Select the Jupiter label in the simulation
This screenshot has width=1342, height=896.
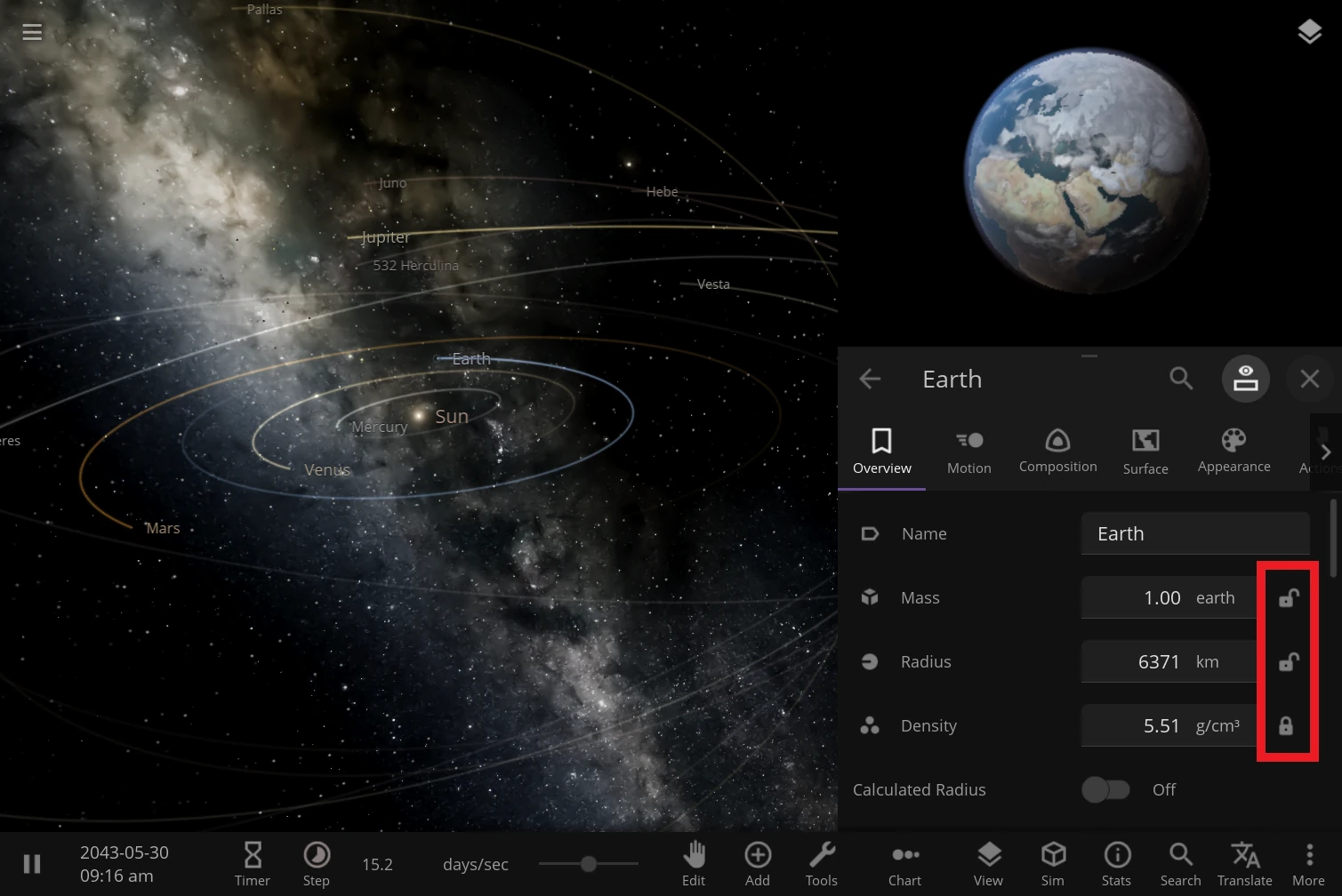click(386, 237)
